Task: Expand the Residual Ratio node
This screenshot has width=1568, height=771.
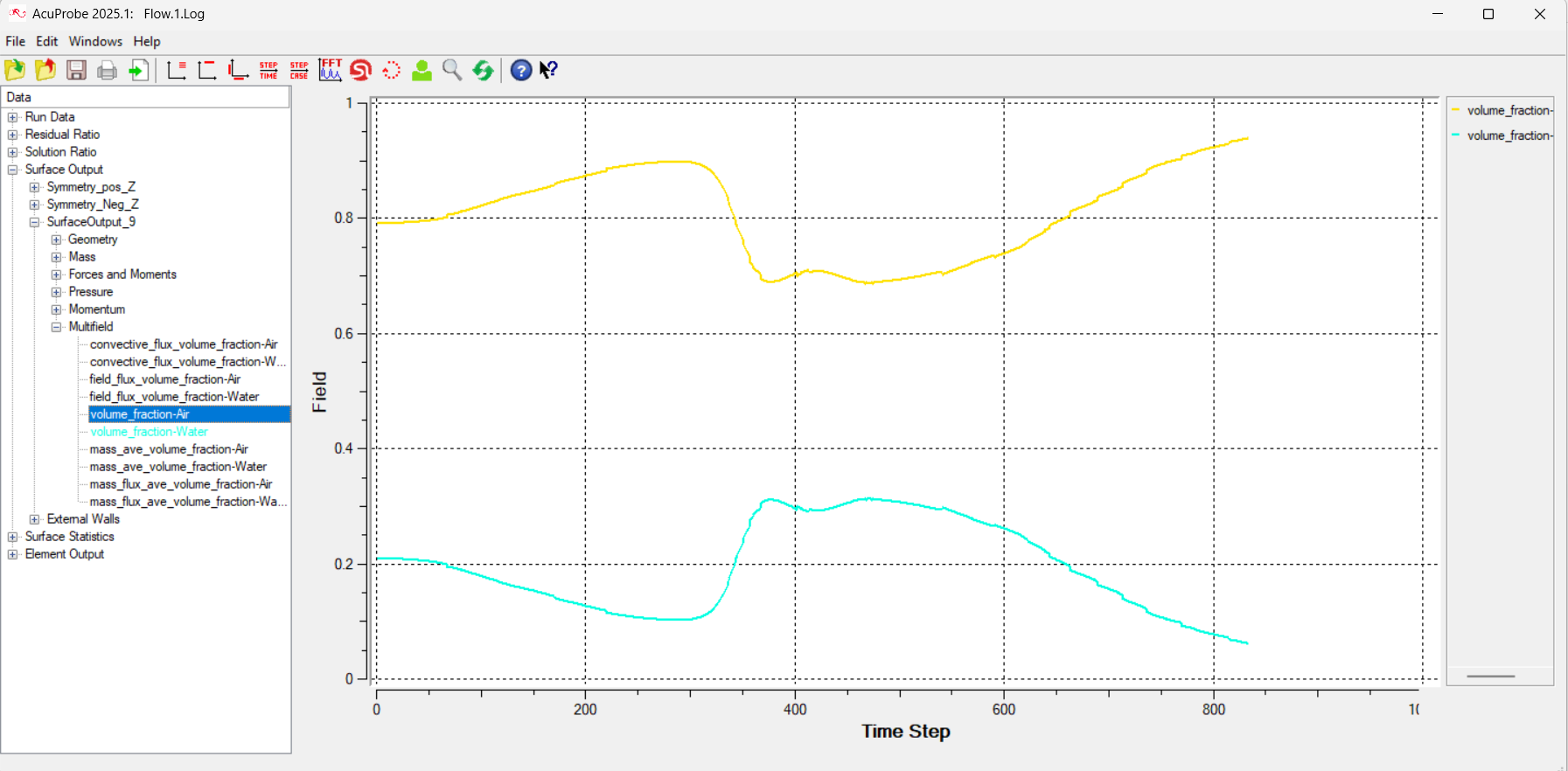Action: pos(12,135)
